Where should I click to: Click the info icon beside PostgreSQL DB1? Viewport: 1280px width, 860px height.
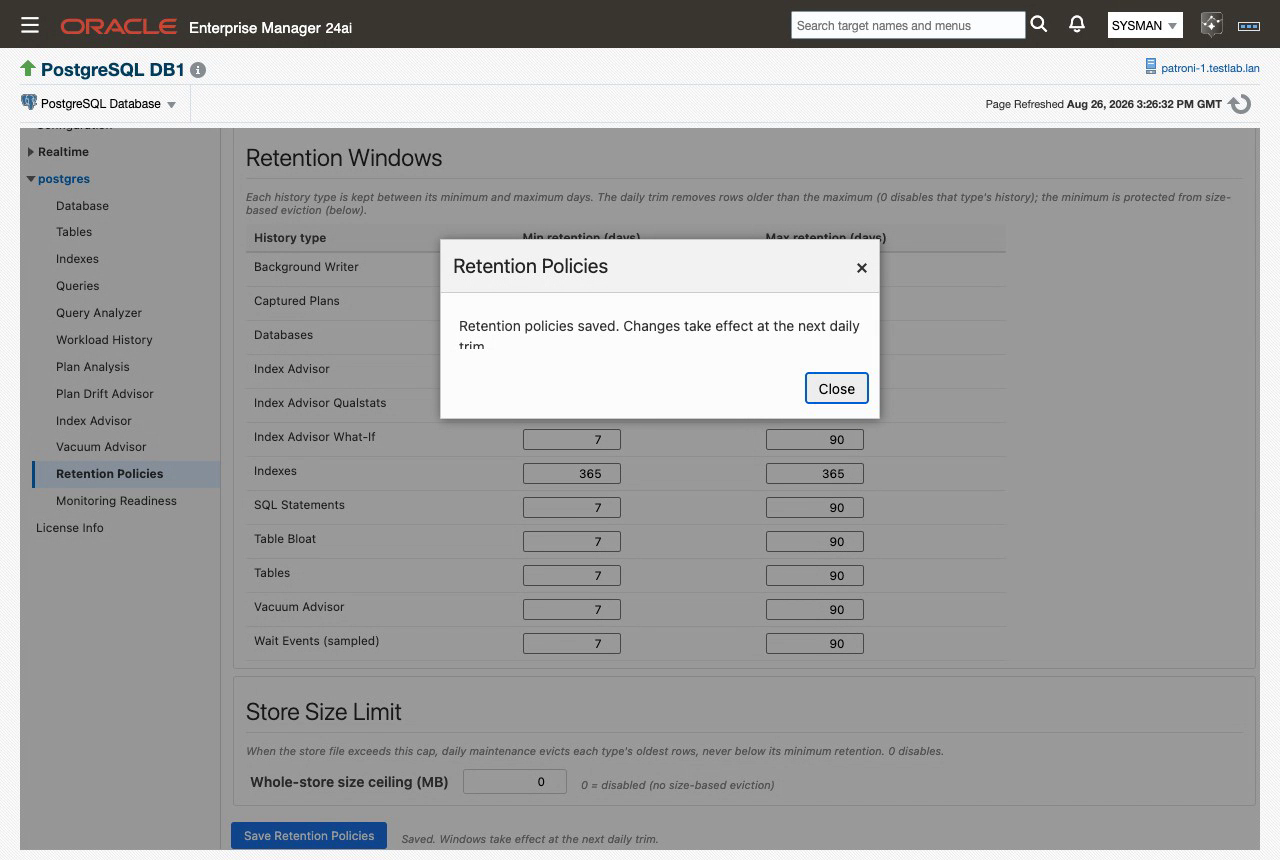(198, 70)
